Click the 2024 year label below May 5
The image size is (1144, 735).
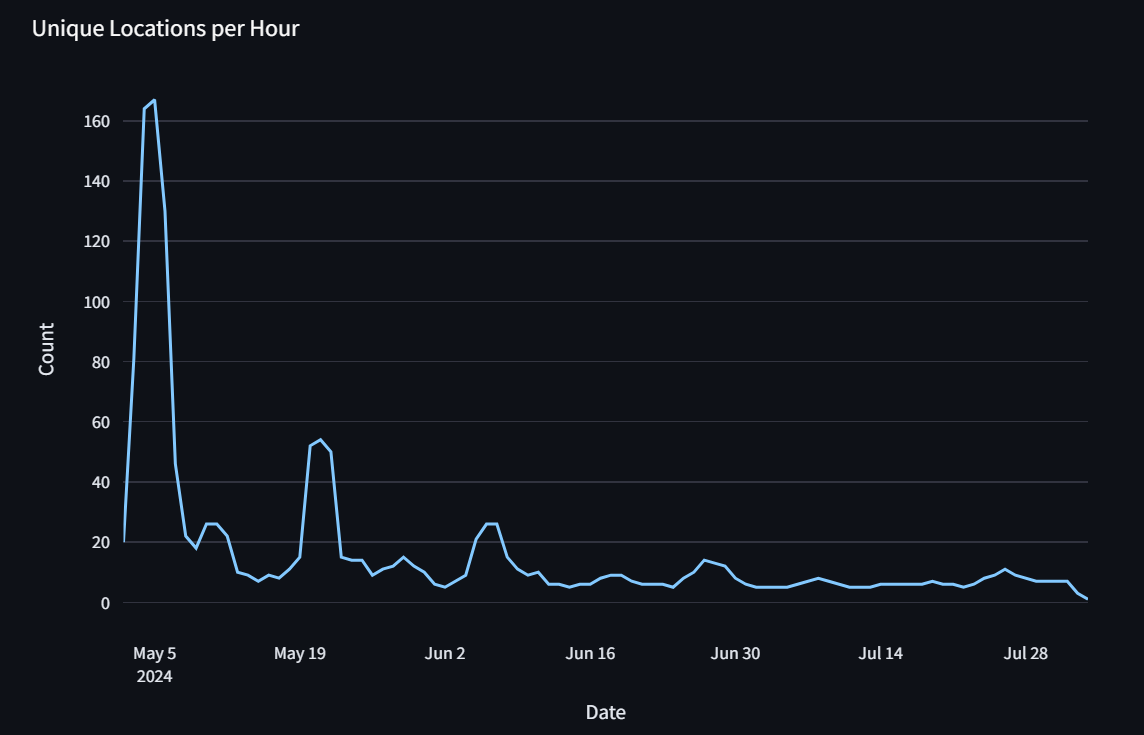click(x=157, y=676)
